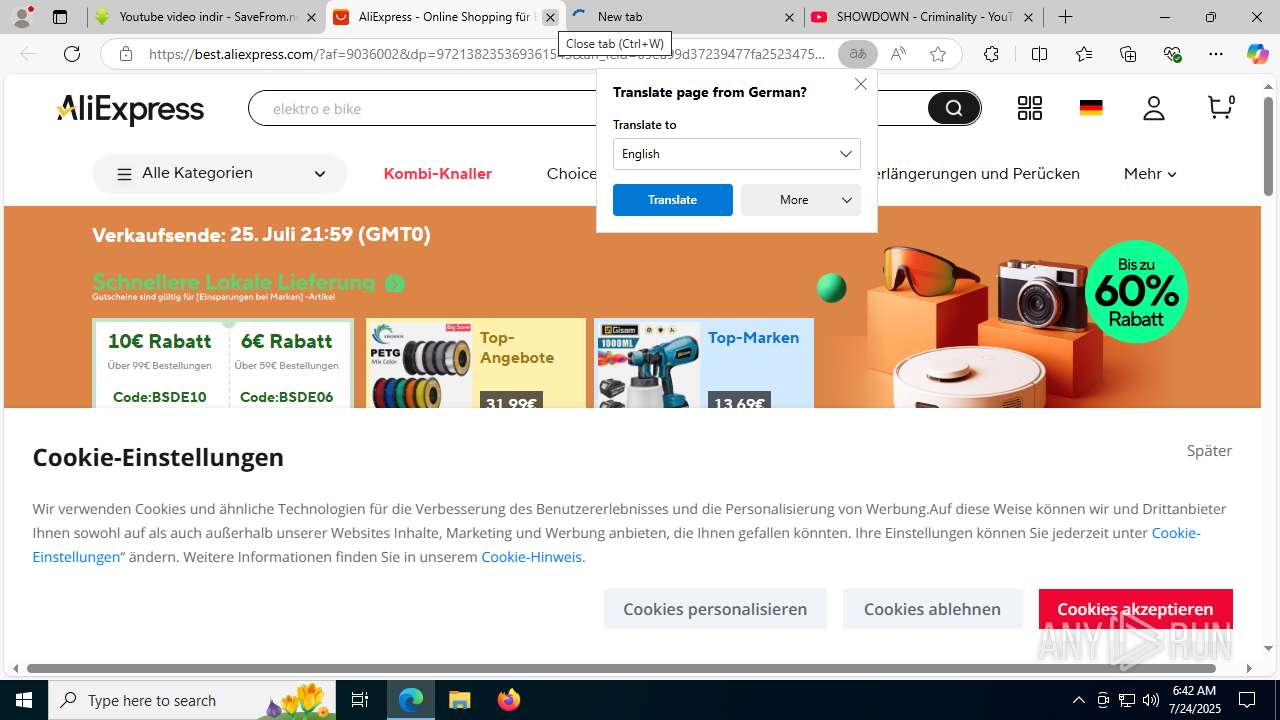
Task: Click the 10€ Rabatt coupon
Action: [160, 367]
